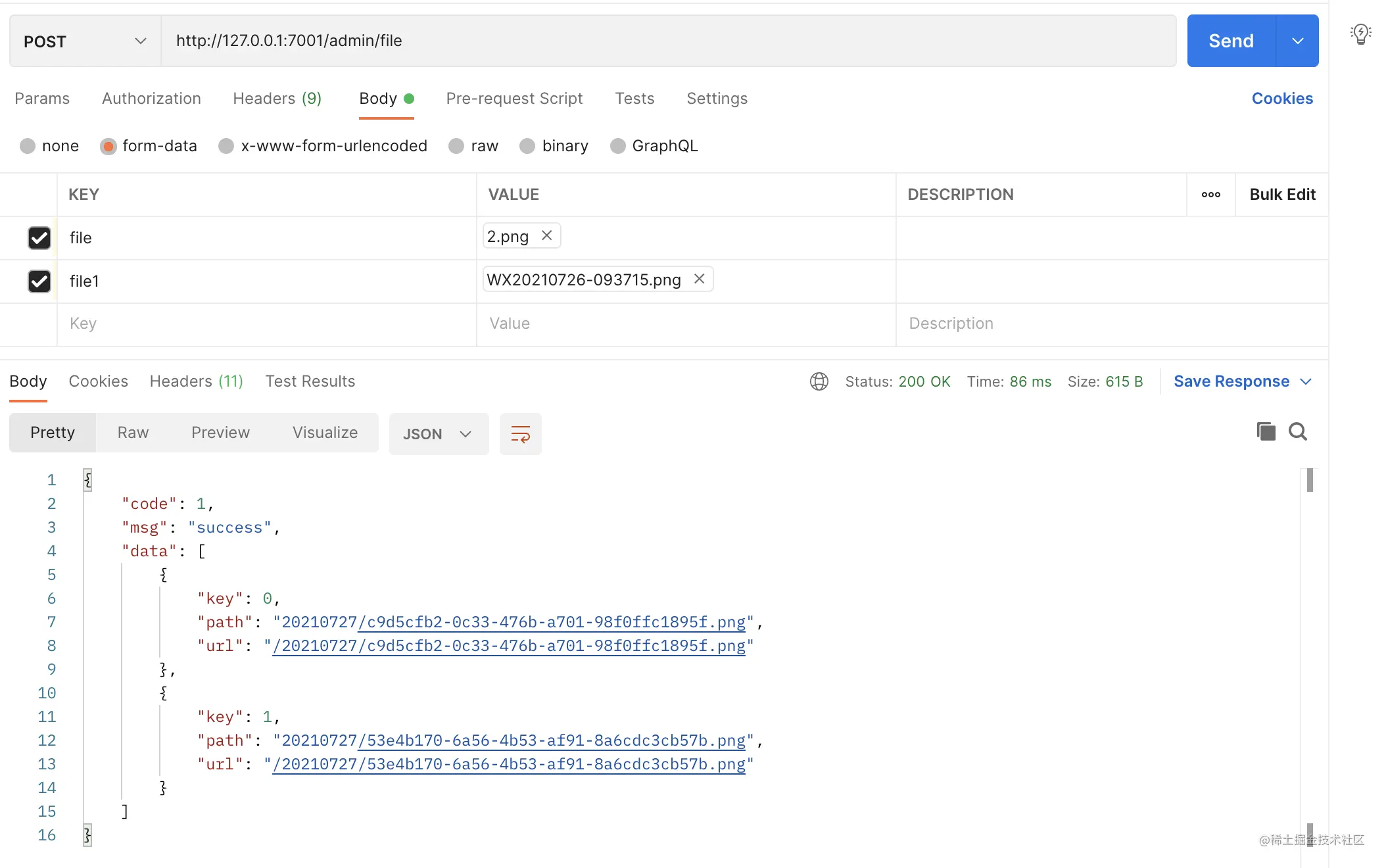The width and height of the screenshot is (1386, 868).
Task: Click the Size 615 B value
Action: coord(1124,381)
